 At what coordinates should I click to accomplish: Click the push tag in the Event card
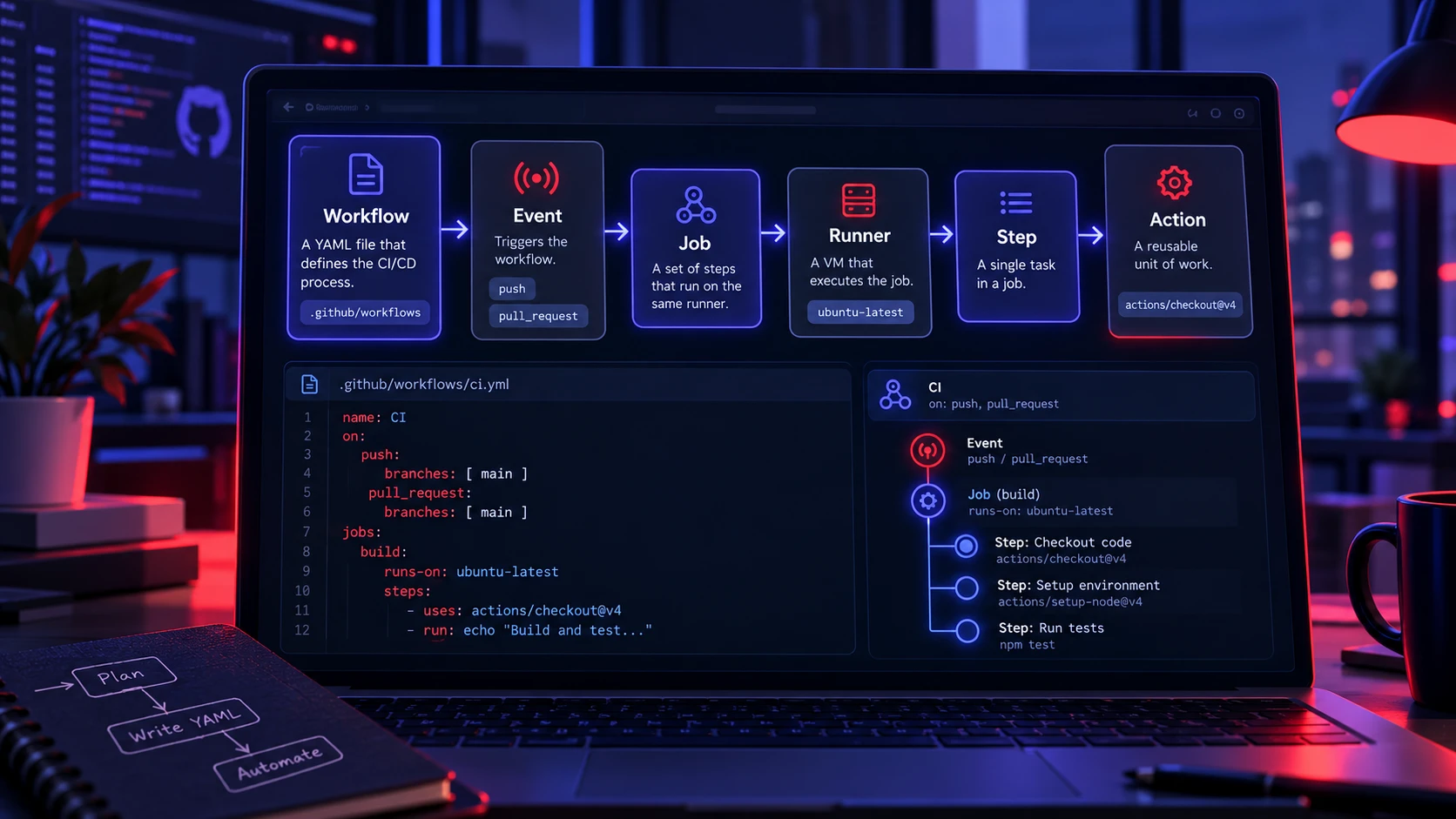tap(512, 288)
